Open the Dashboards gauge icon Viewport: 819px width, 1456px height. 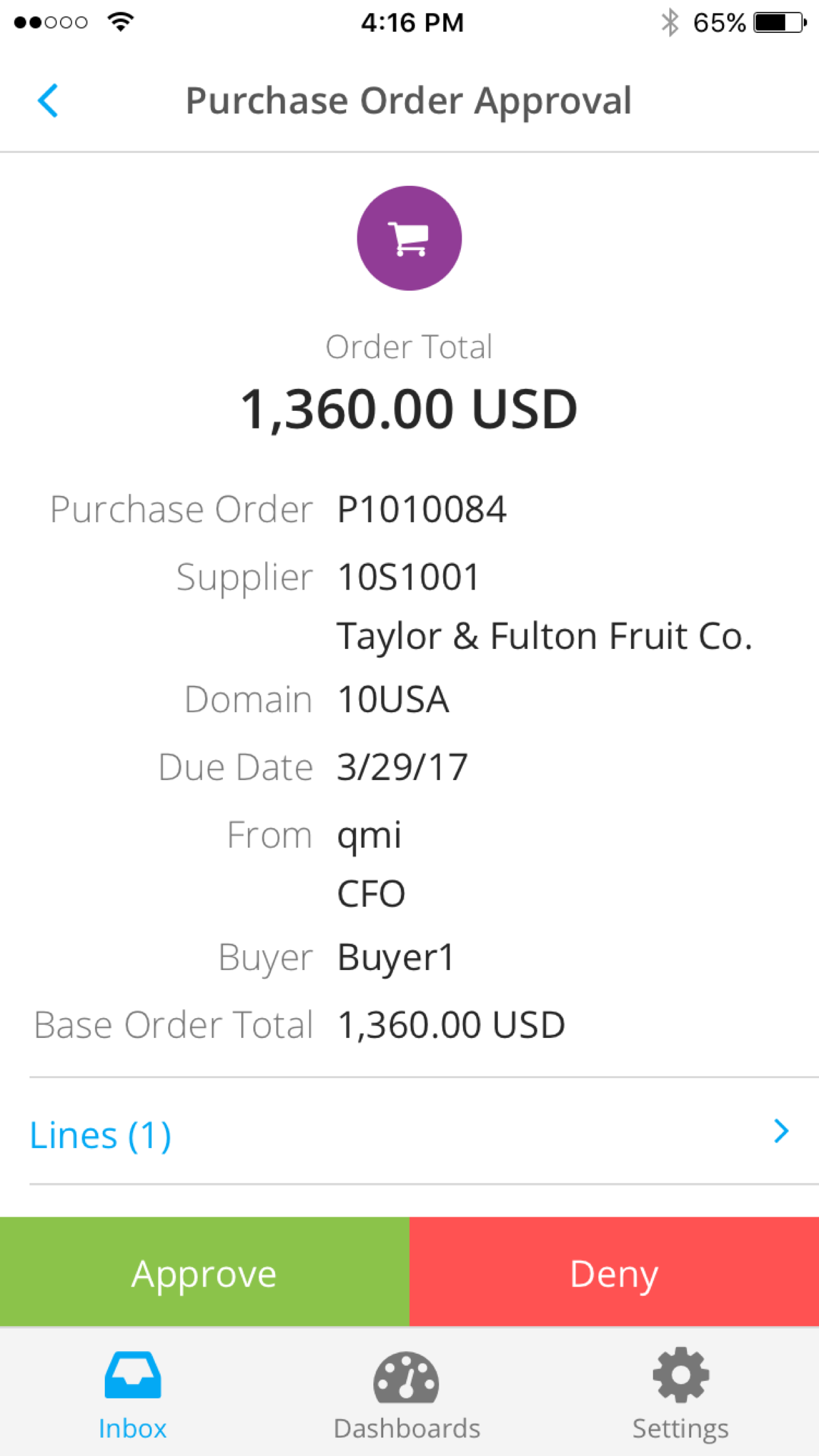(406, 1377)
